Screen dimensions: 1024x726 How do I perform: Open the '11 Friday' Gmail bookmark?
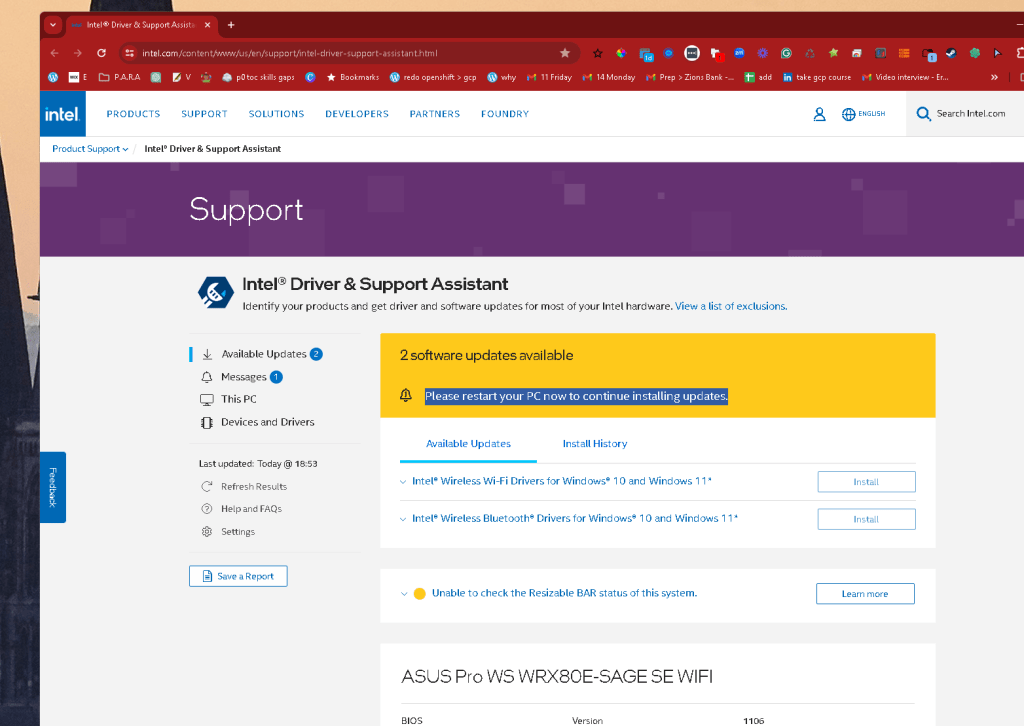click(549, 77)
